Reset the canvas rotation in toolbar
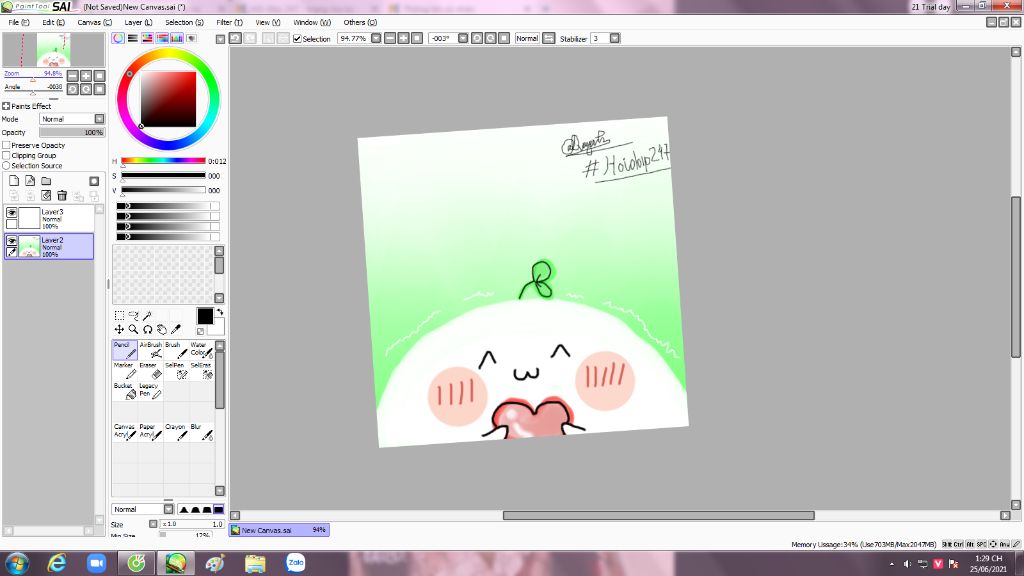 (504, 39)
